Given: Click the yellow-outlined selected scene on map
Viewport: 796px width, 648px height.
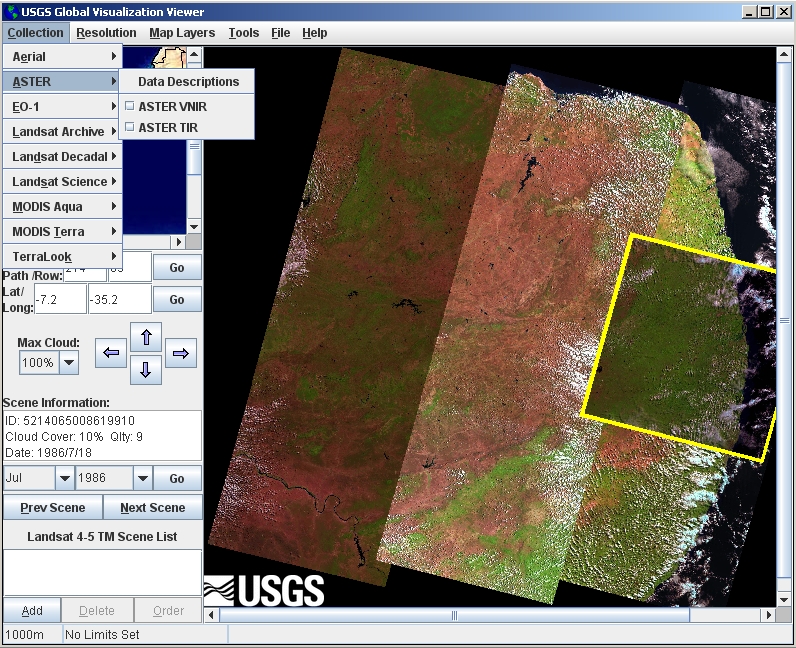Looking at the screenshot, I should pyautogui.click(x=680, y=350).
